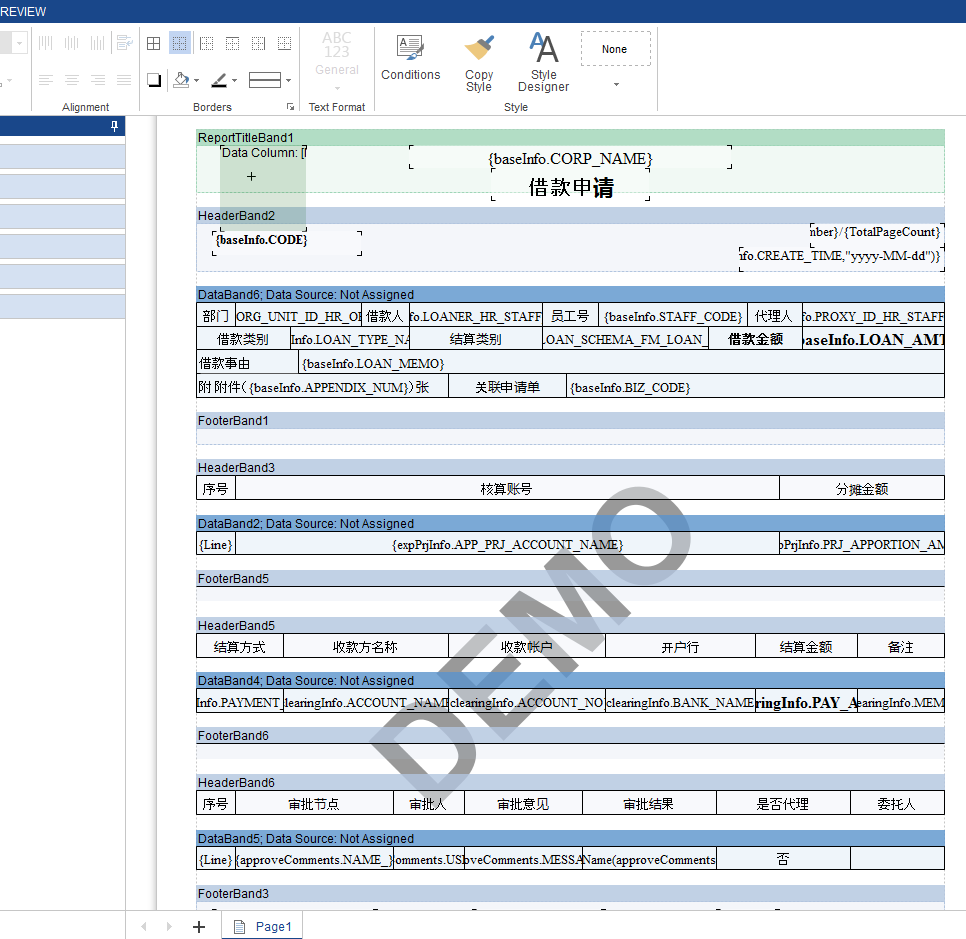Apply all borders to component
The width and height of the screenshot is (966, 939).
pyautogui.click(x=153, y=43)
